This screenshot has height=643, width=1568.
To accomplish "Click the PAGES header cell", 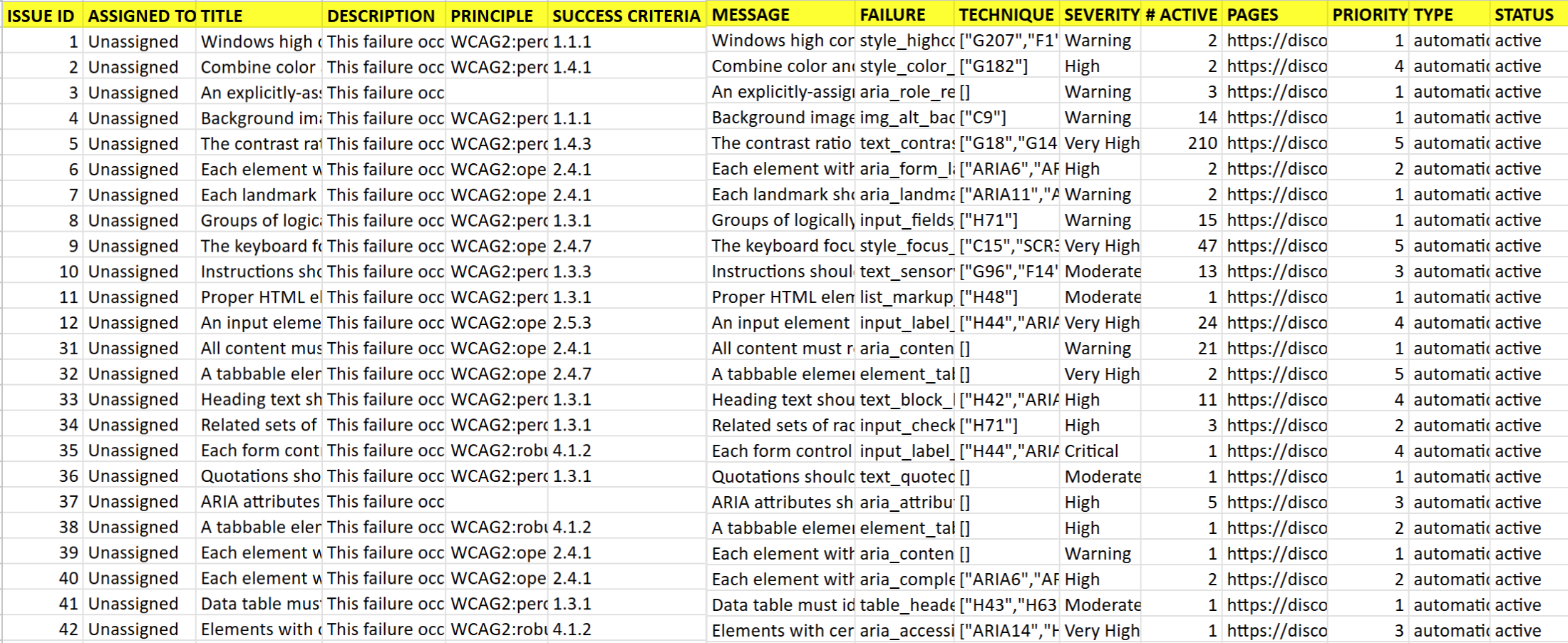I will coord(1275,15).
